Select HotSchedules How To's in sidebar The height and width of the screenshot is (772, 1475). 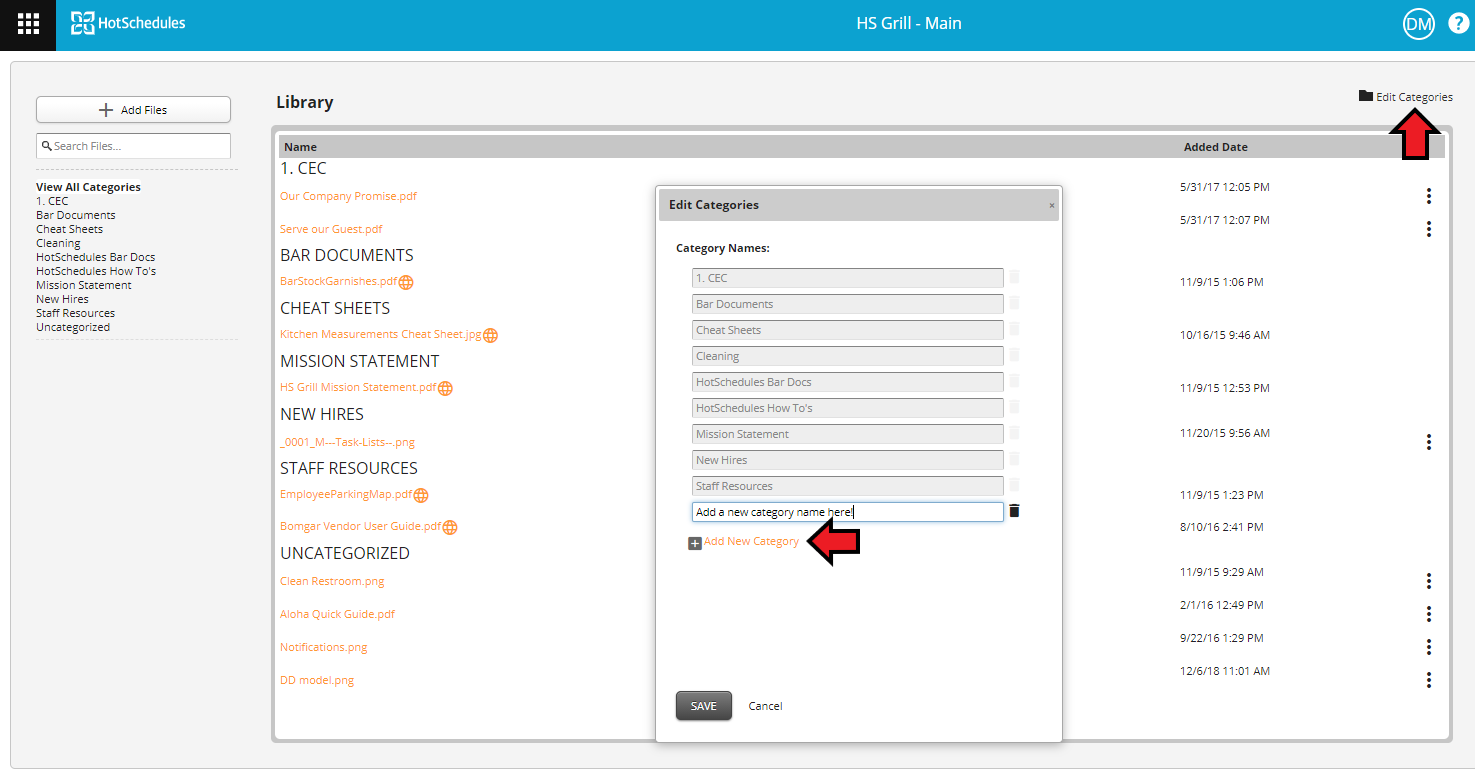click(x=96, y=271)
